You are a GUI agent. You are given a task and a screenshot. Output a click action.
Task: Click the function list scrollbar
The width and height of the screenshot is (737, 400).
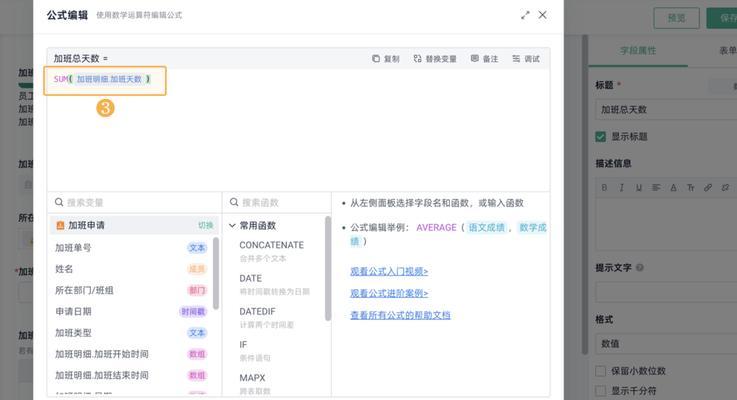pyautogui.click(x=328, y=268)
